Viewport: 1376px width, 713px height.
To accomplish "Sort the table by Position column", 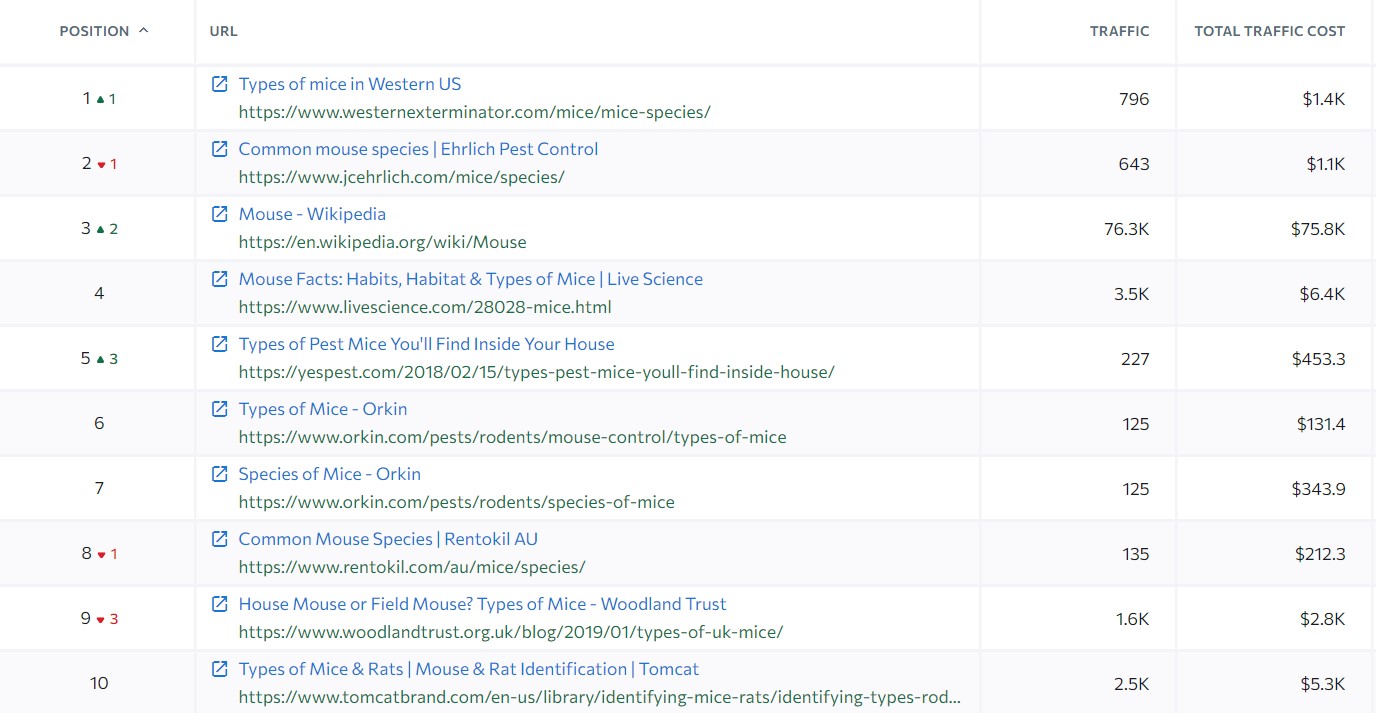I will coord(104,31).
